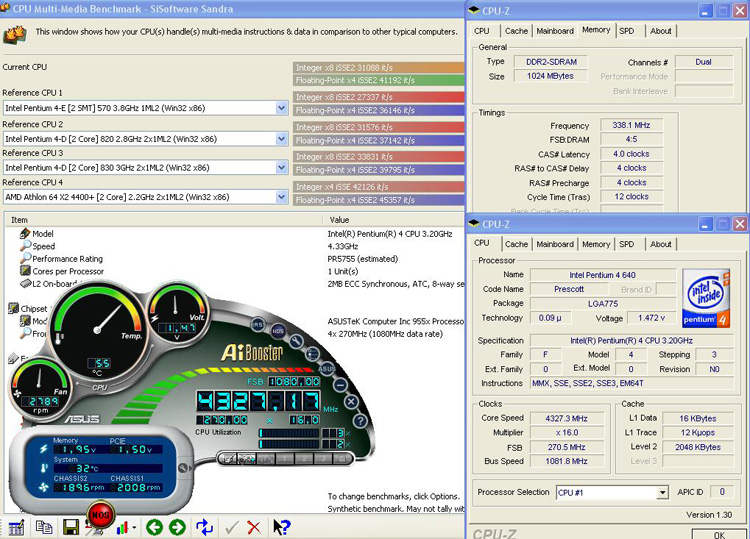Click the Current CPU Integer x8 iSSE2 31088 bar

[x=378, y=68]
